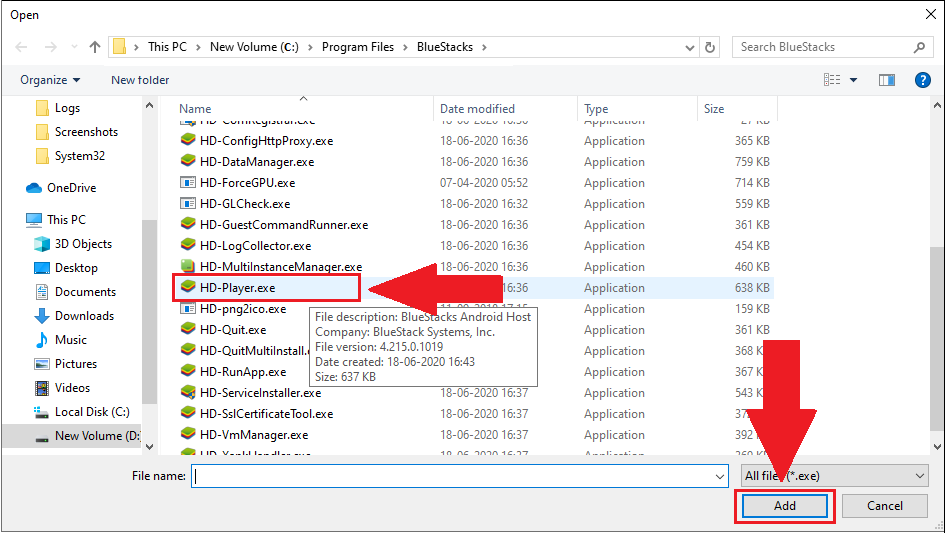Select HD-DataManager.exe icon
Screen dimensions: 945x533
click(x=188, y=162)
